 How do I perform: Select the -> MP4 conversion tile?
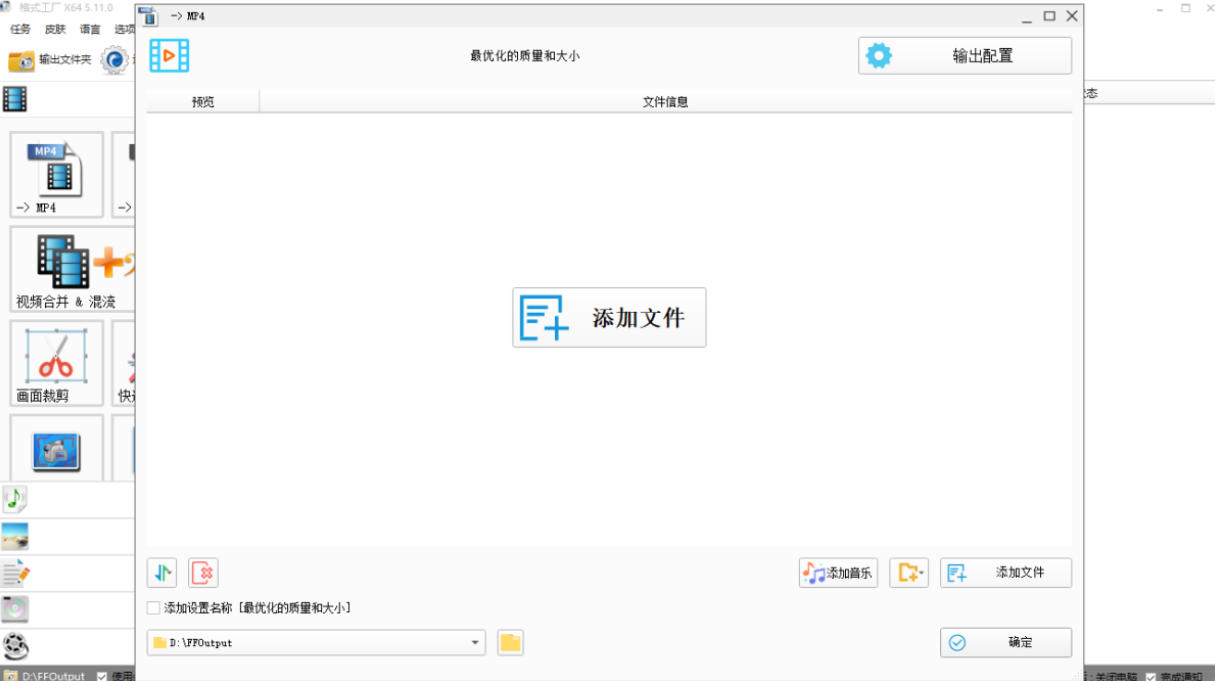(x=57, y=175)
